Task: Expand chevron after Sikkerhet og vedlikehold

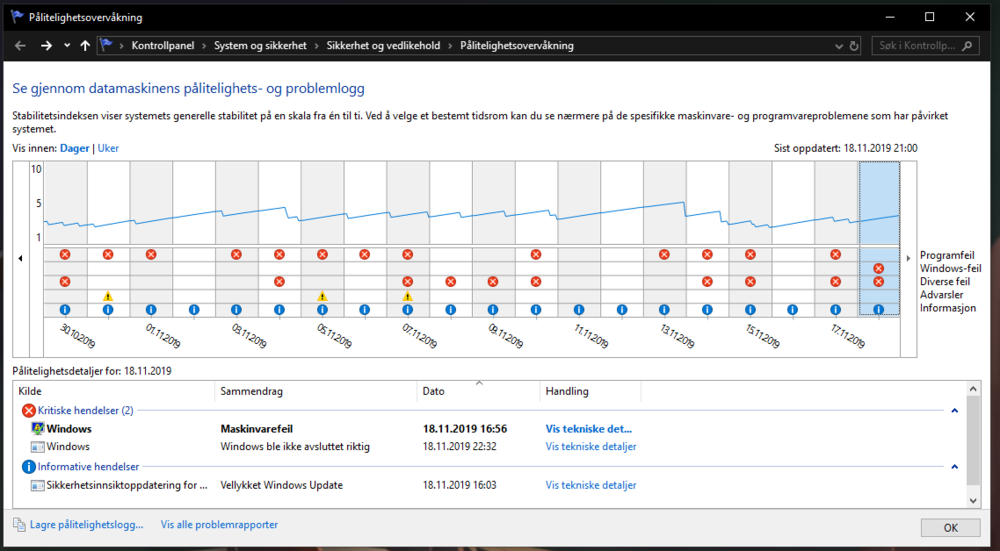Action: (451, 46)
